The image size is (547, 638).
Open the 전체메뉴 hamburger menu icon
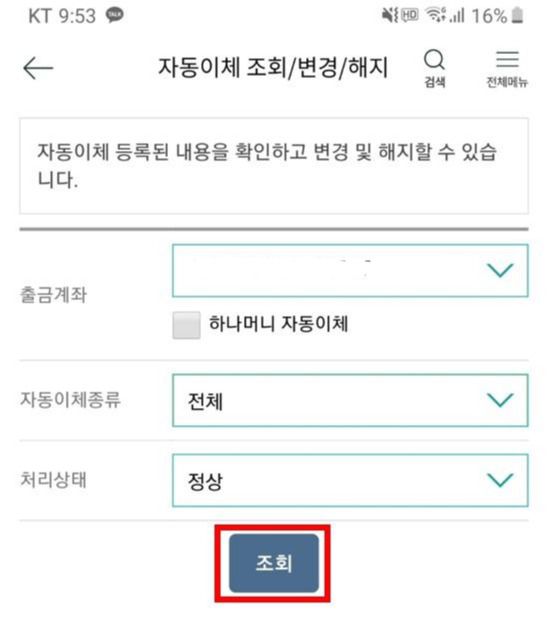tap(507, 59)
